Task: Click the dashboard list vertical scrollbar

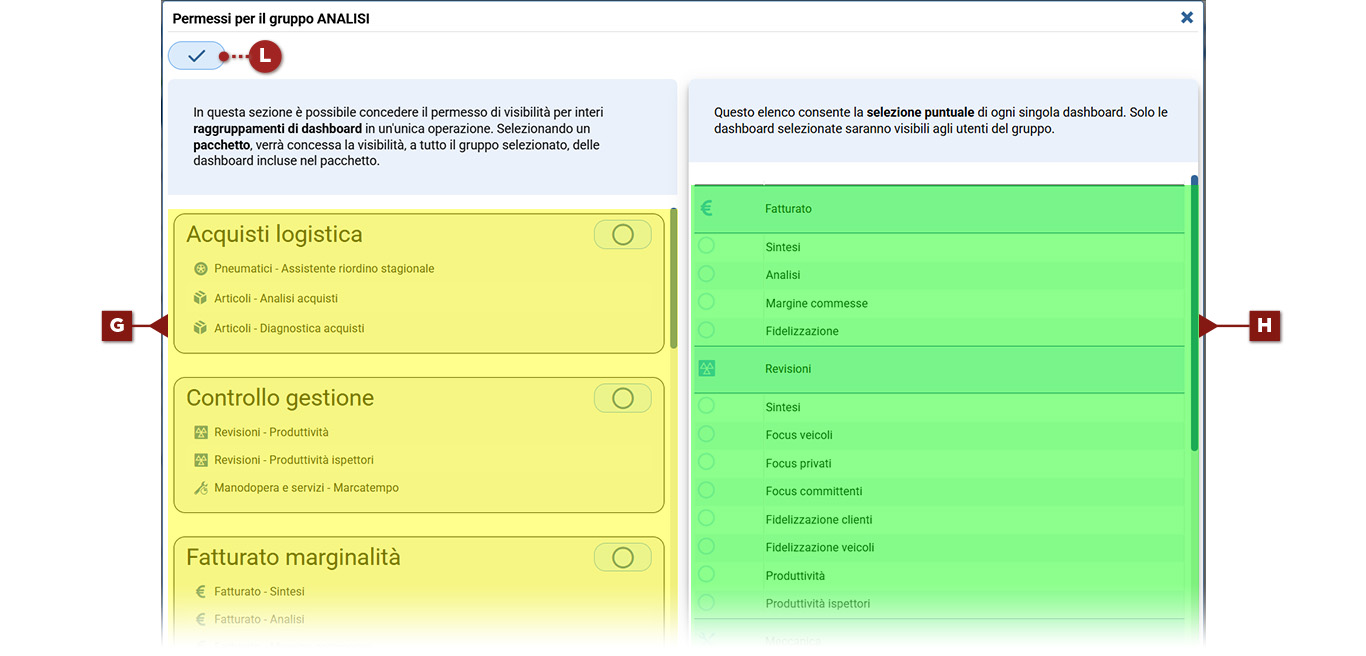Action: pyautogui.click(x=1194, y=312)
